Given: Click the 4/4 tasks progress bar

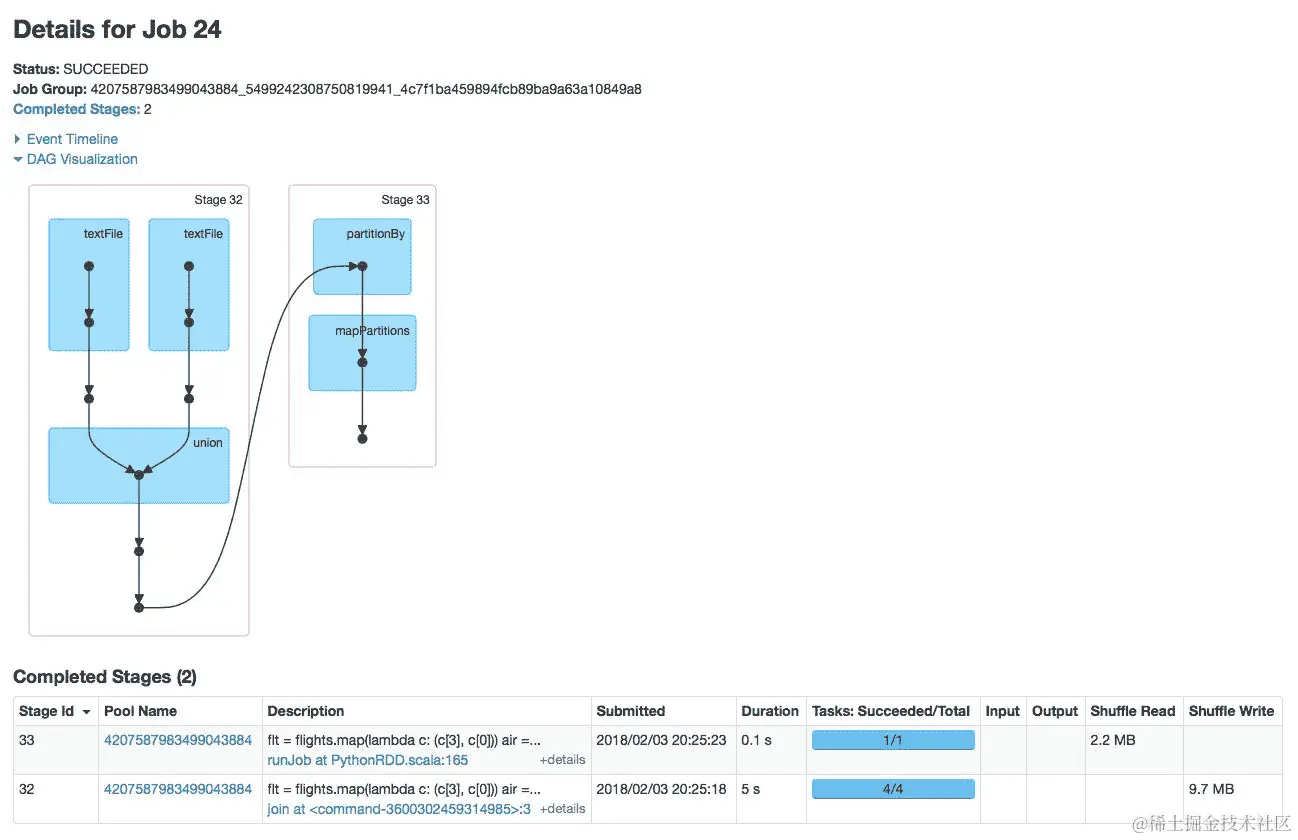Looking at the screenshot, I should [x=893, y=789].
